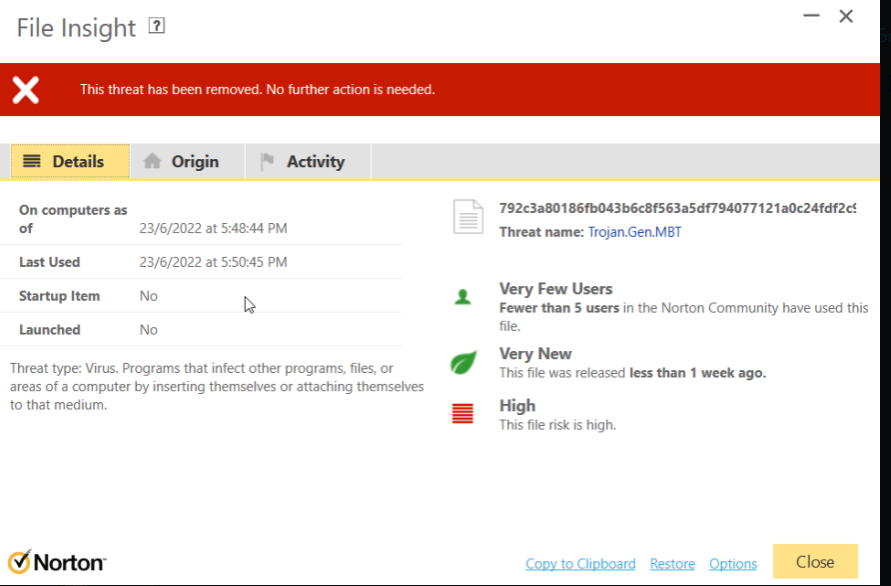Click the yellow Close button
Viewport: 891px width, 586px height.
point(815,562)
